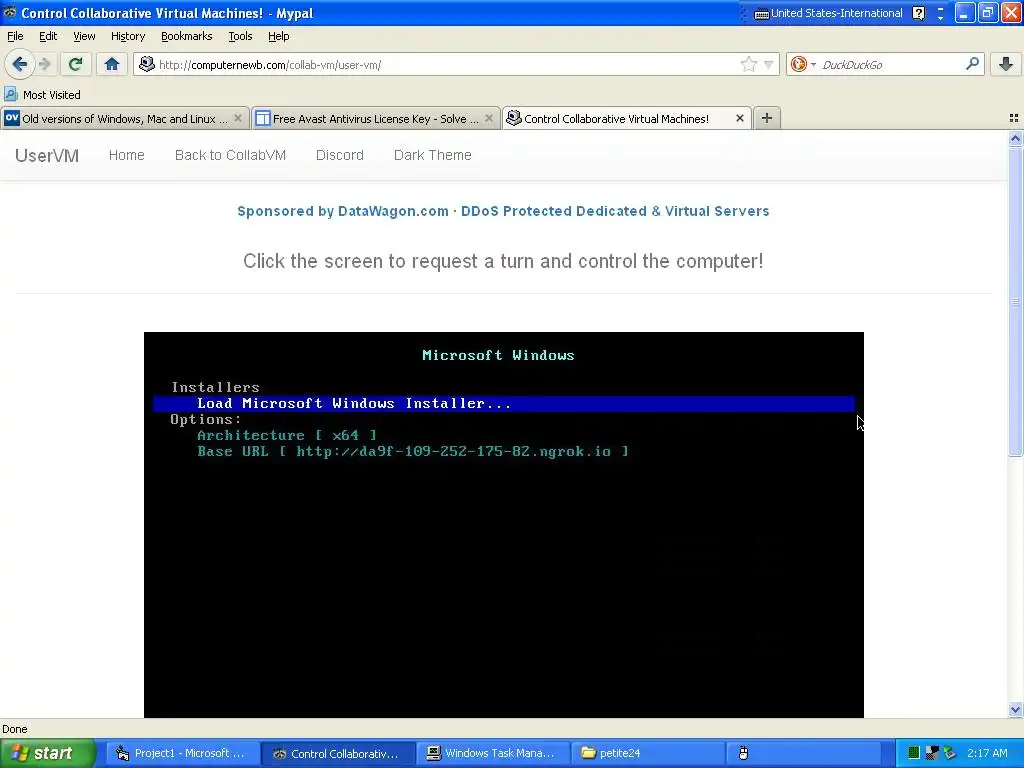Reload the page with the refresh icon
The height and width of the screenshot is (768, 1024).
(75, 64)
